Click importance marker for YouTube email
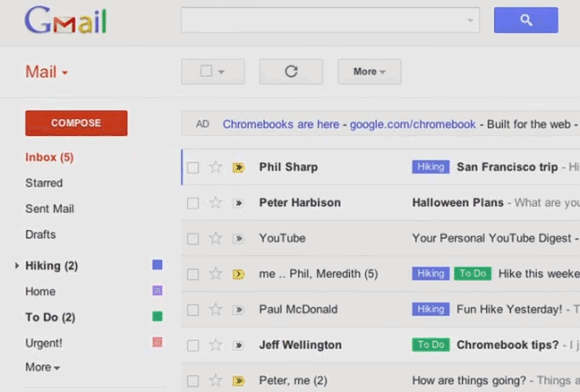This screenshot has height=392, width=580. tap(239, 239)
